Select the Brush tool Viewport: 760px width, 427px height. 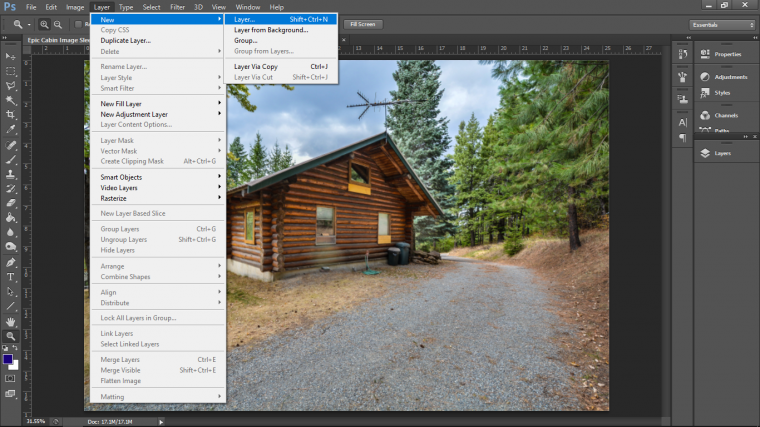[x=10, y=160]
